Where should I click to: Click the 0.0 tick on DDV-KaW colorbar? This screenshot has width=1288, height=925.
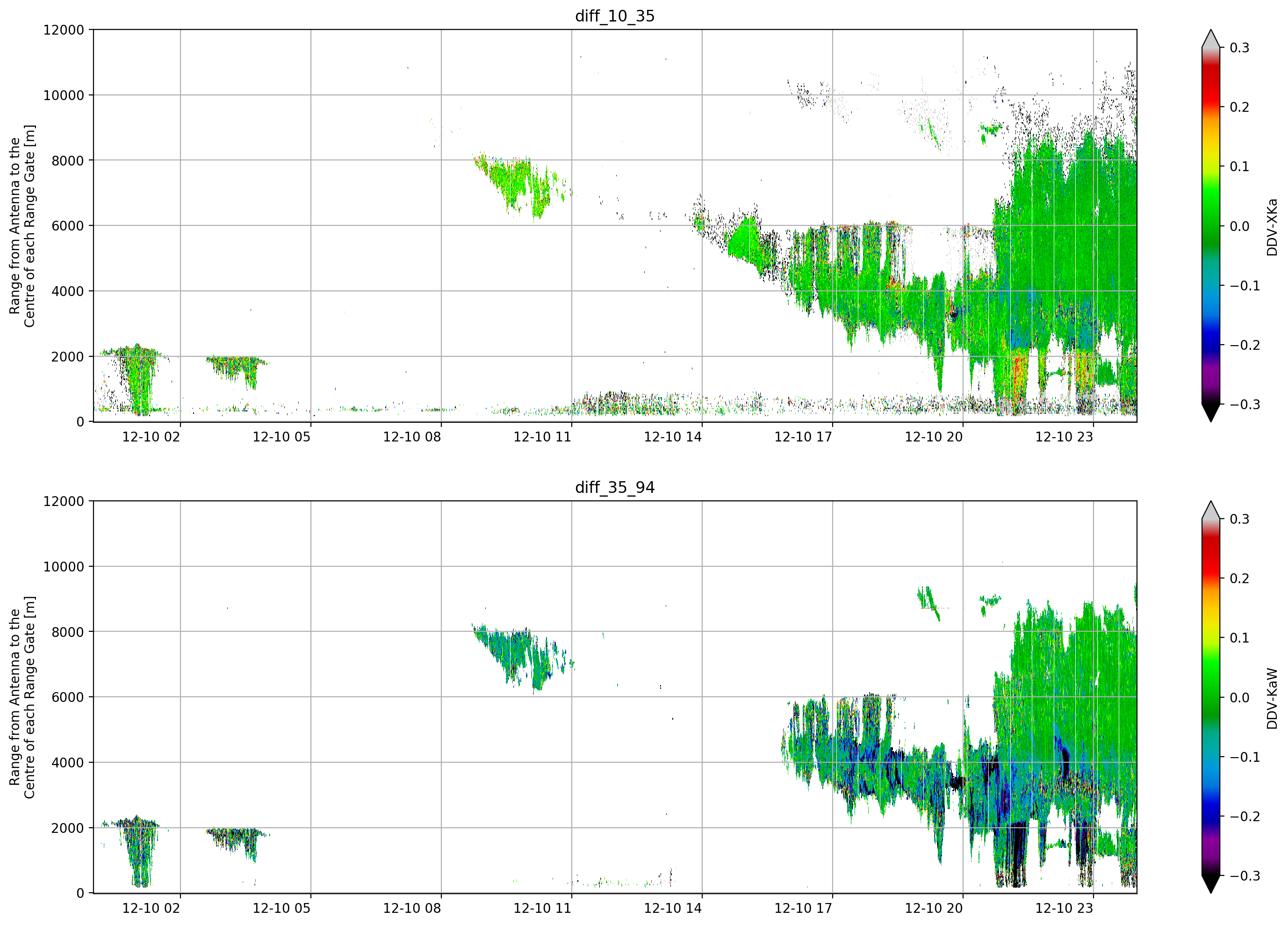tap(1240, 698)
